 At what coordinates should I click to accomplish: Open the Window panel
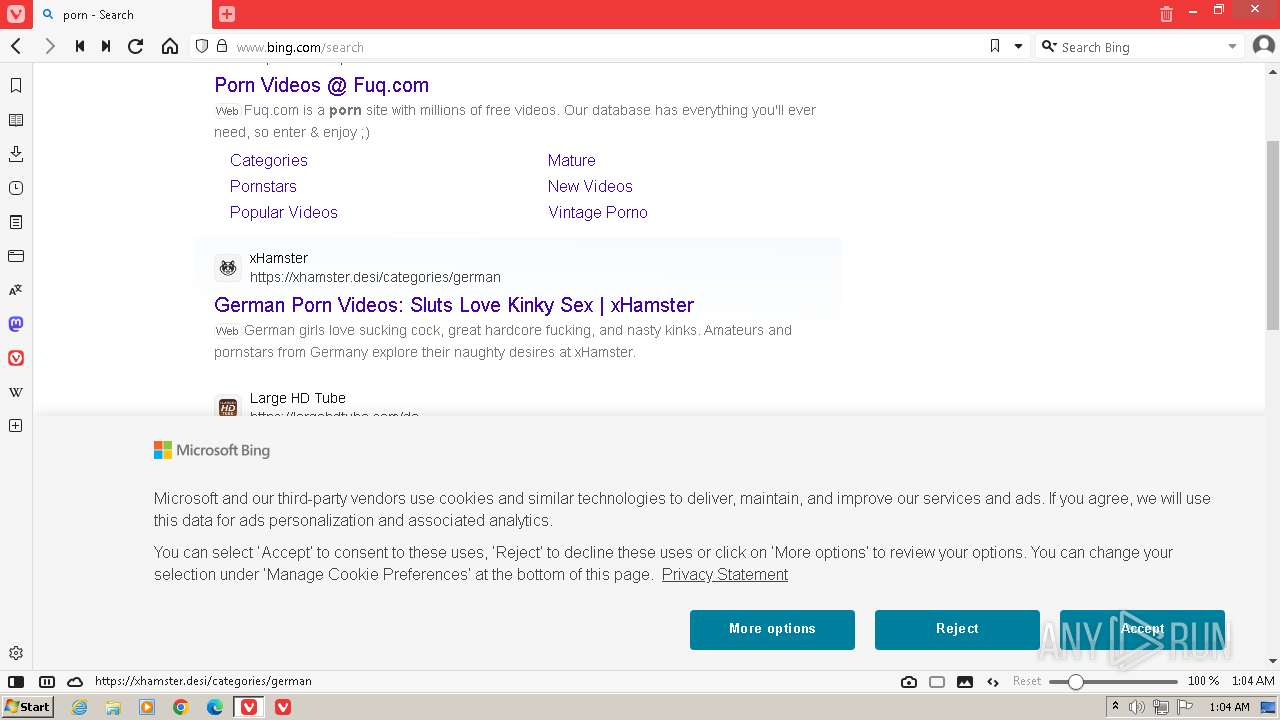coord(16,256)
